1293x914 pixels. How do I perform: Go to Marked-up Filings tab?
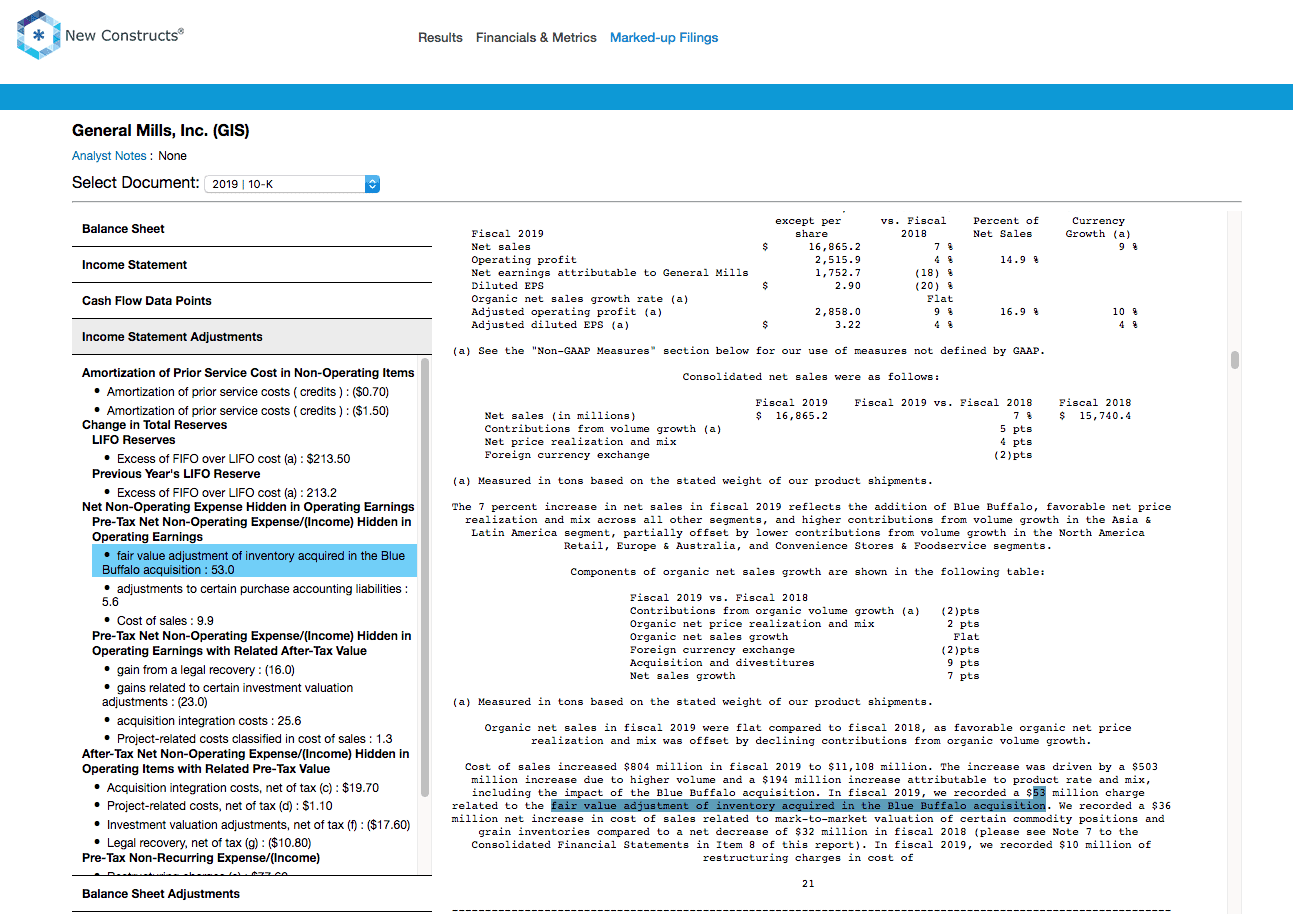point(664,38)
